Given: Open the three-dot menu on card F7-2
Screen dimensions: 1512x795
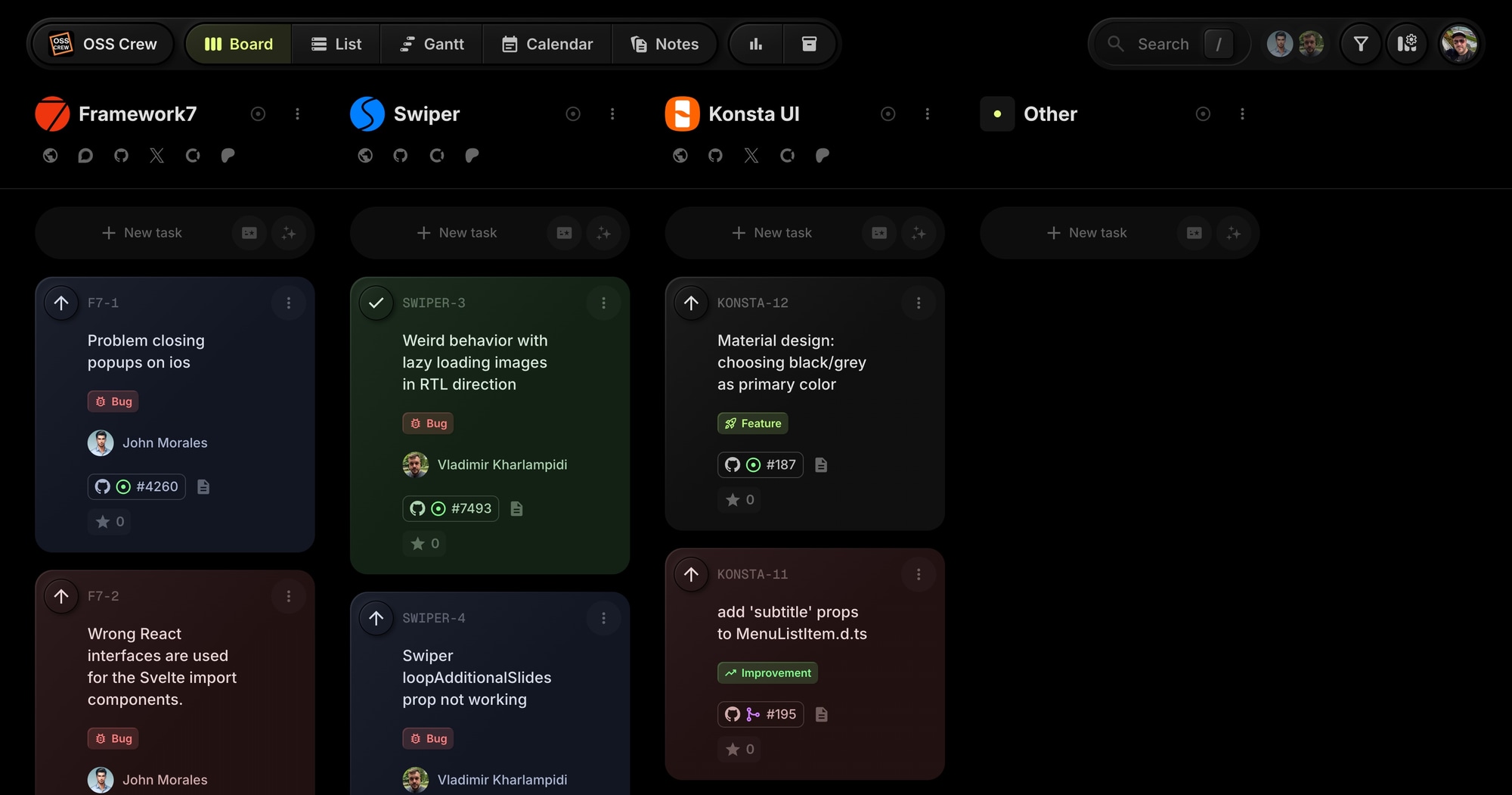Looking at the screenshot, I should [288, 596].
